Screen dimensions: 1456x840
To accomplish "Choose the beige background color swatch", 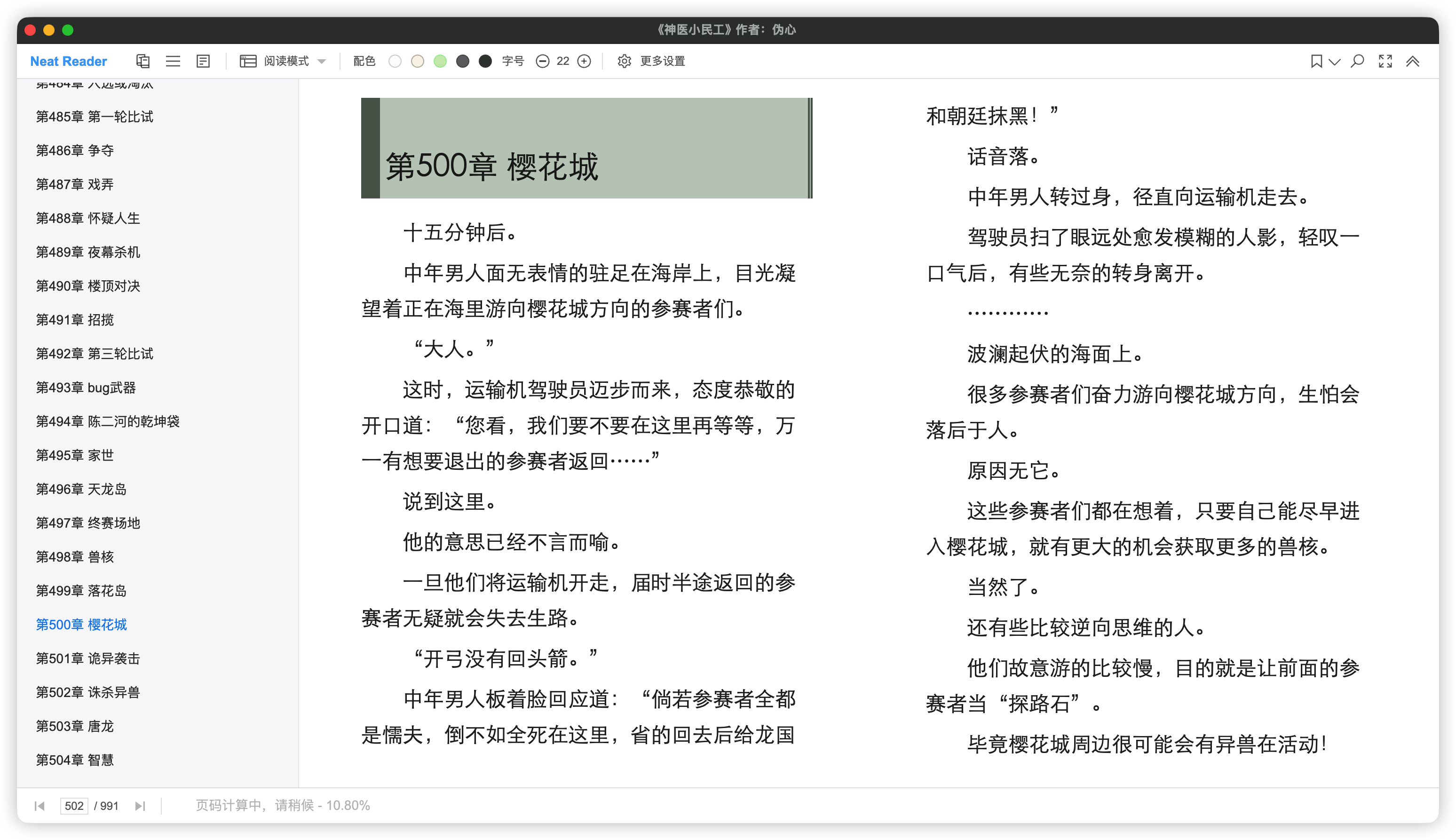I will [418, 61].
